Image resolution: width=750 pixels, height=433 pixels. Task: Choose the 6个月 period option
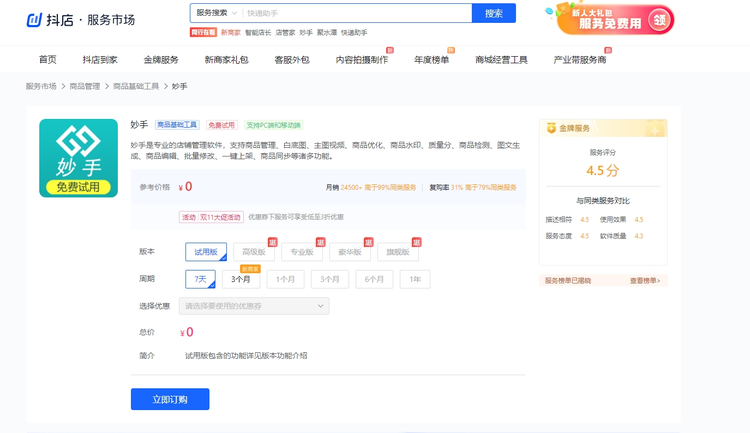(375, 279)
